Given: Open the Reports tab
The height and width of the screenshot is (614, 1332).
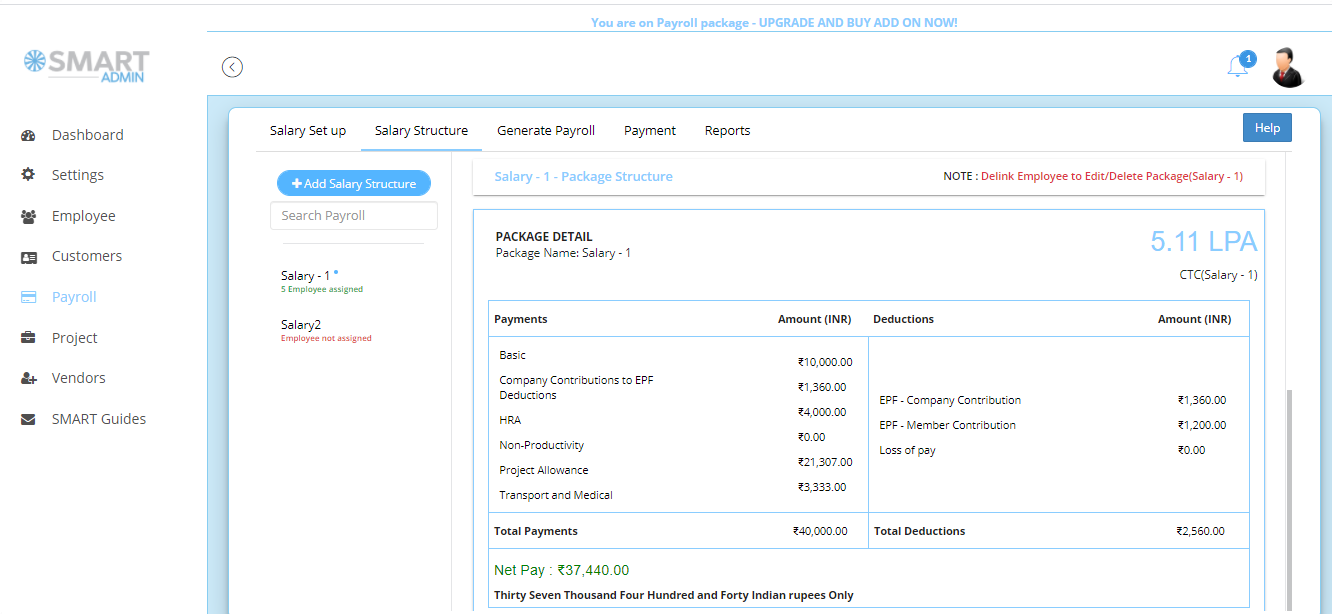Looking at the screenshot, I should point(727,130).
